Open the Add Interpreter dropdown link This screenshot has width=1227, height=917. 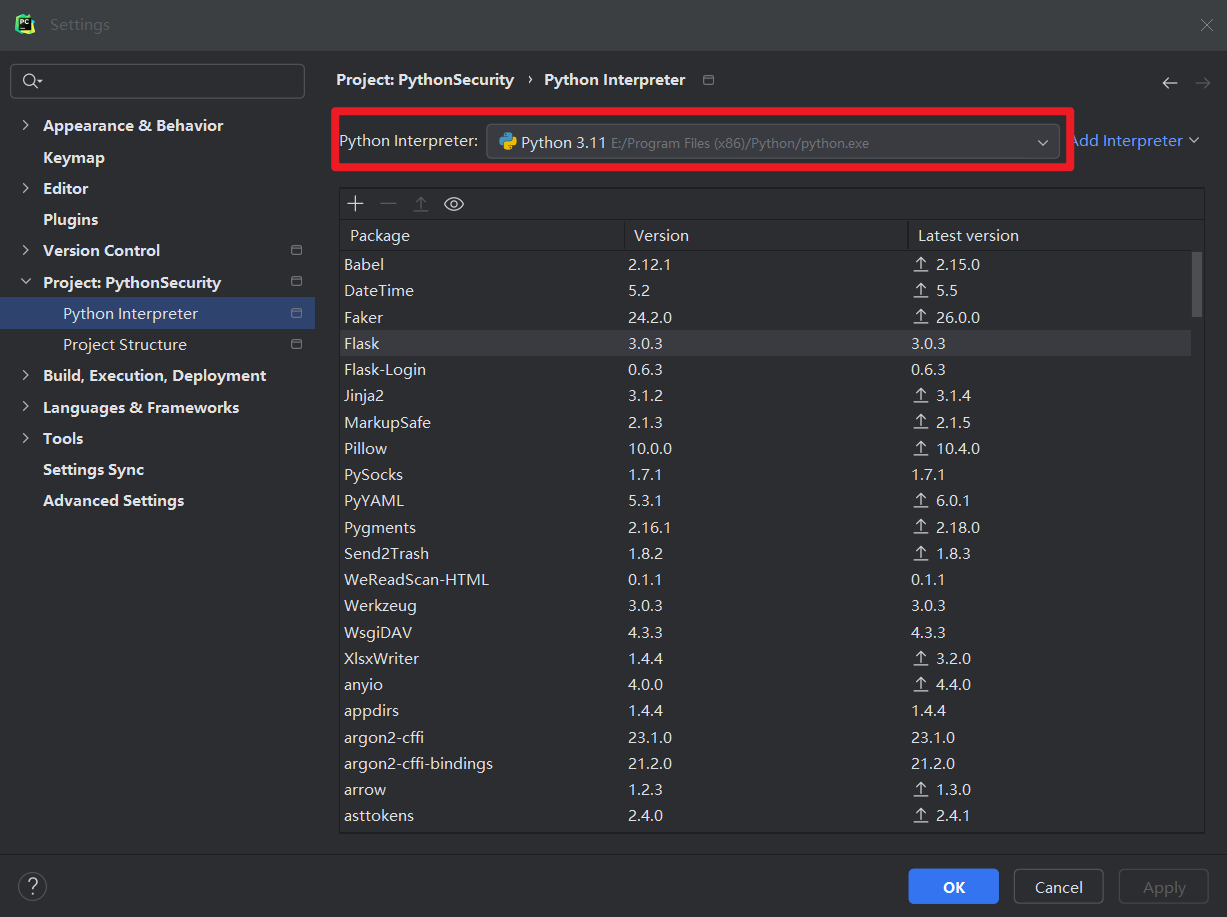pos(1134,141)
